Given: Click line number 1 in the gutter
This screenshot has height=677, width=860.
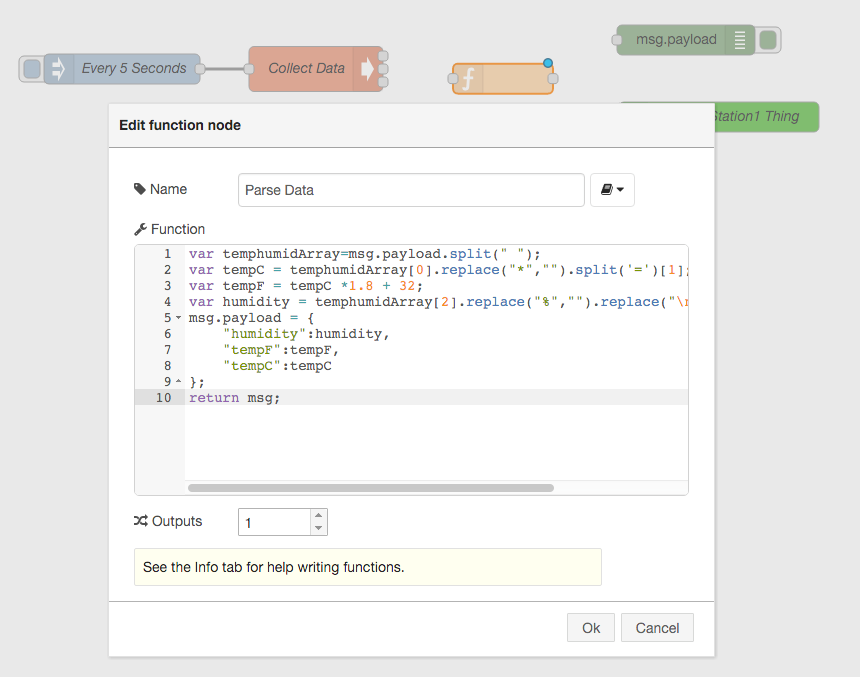Looking at the screenshot, I should [168, 254].
